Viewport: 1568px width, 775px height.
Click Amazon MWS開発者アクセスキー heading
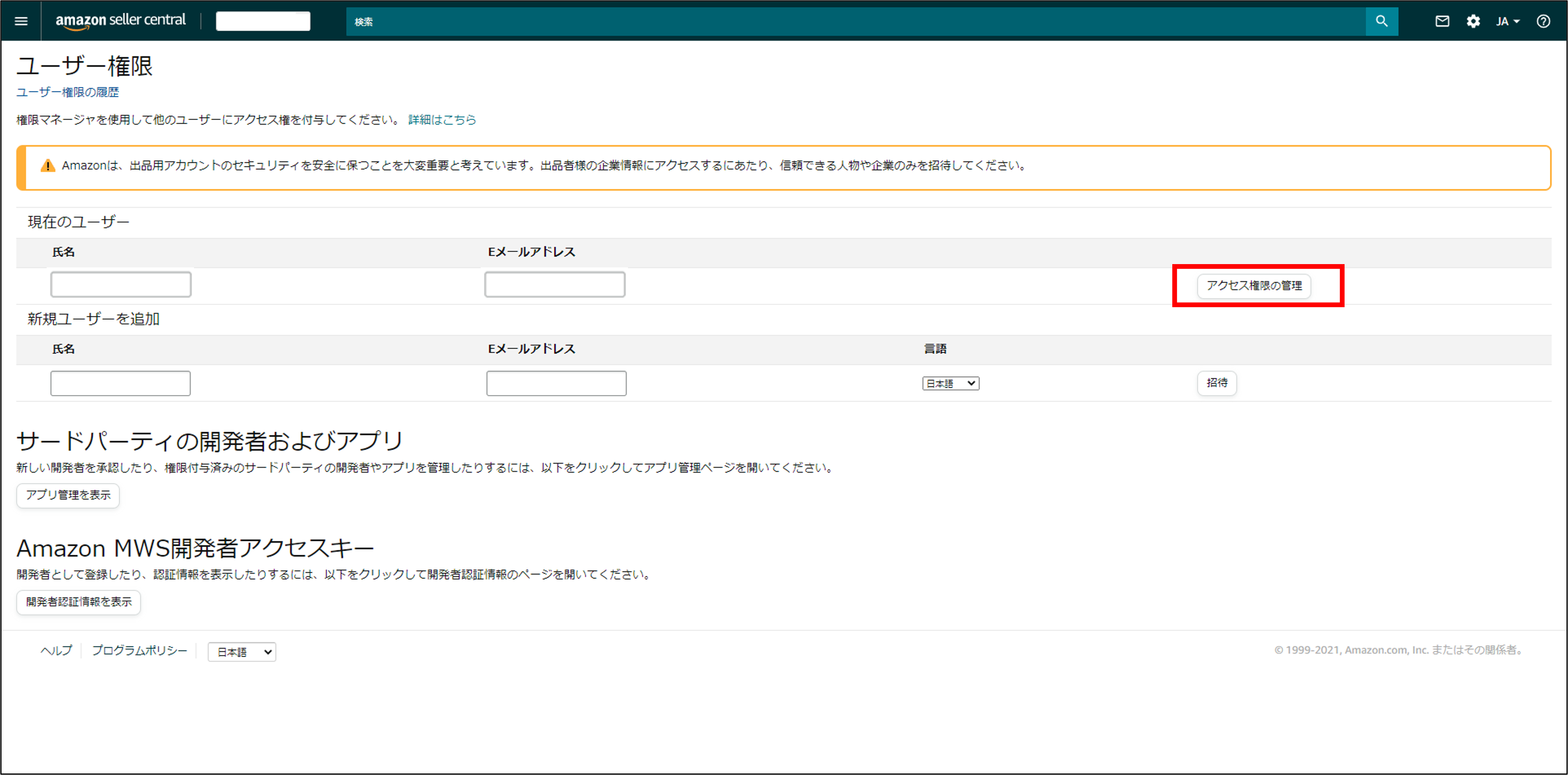point(195,548)
